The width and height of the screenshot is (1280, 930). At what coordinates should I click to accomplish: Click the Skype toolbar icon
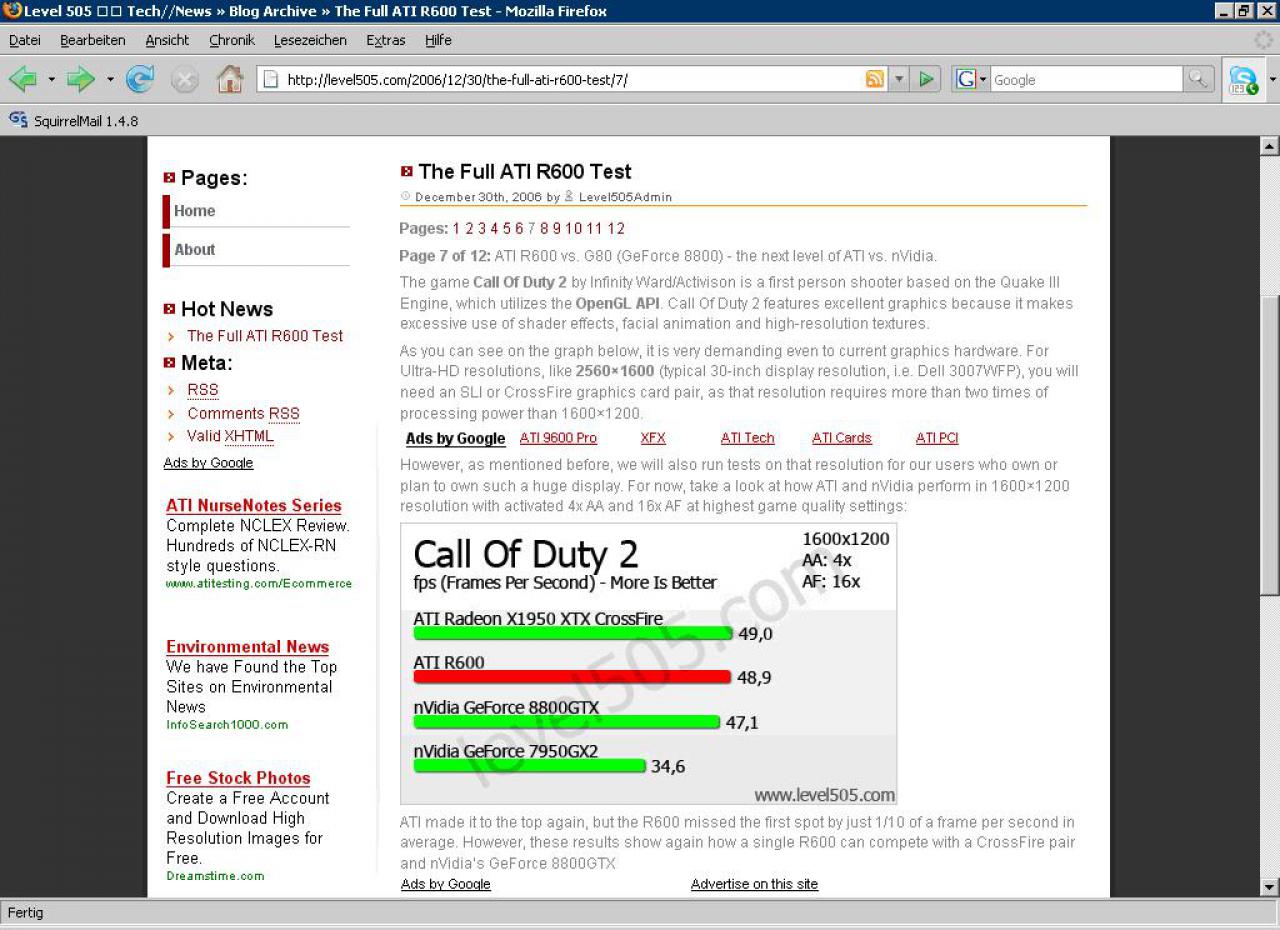[x=1243, y=80]
